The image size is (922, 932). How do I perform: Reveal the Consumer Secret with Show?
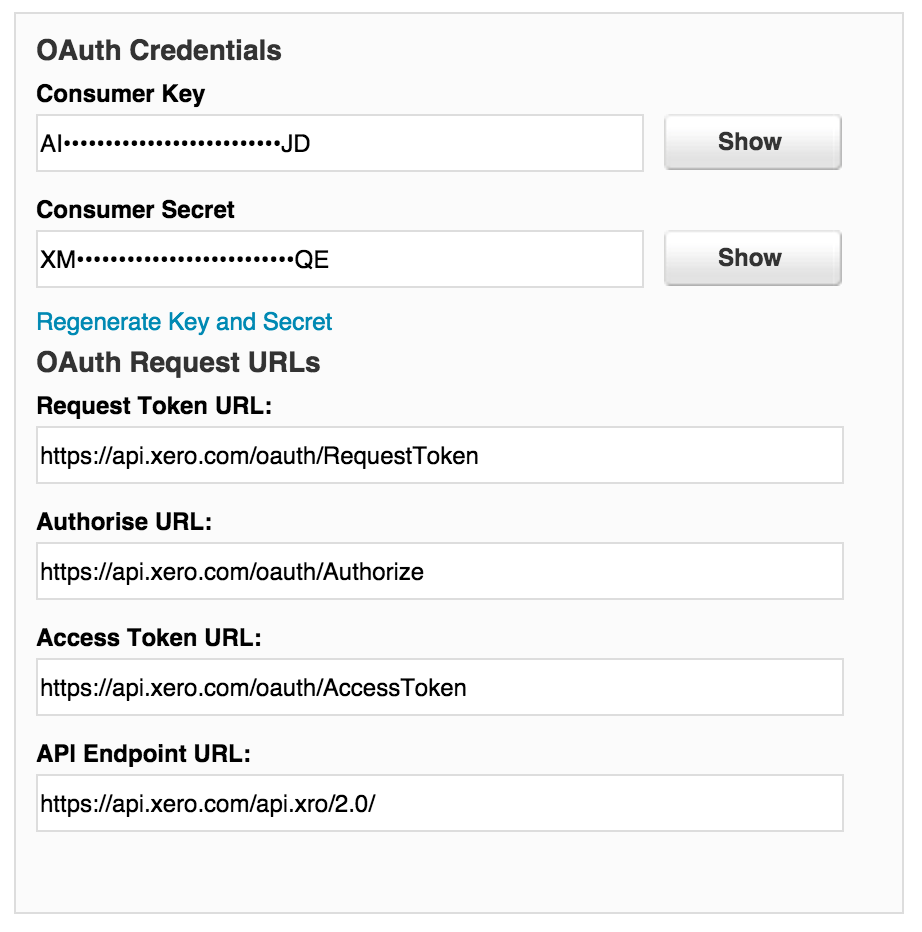[753, 258]
